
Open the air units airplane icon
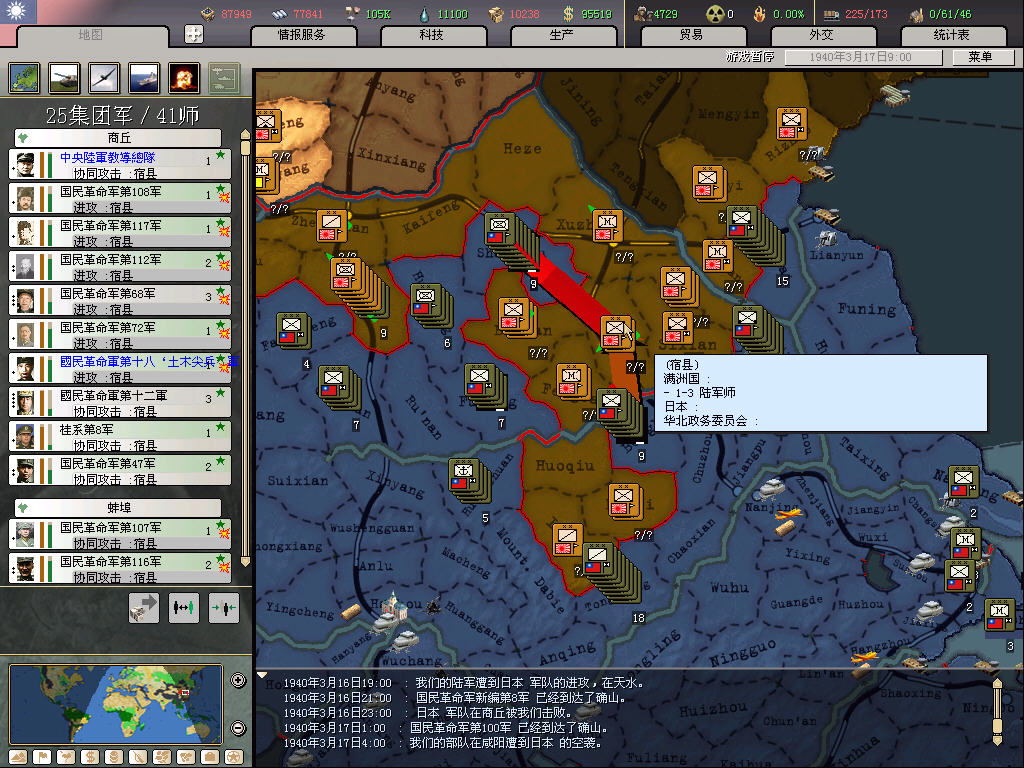coord(104,78)
